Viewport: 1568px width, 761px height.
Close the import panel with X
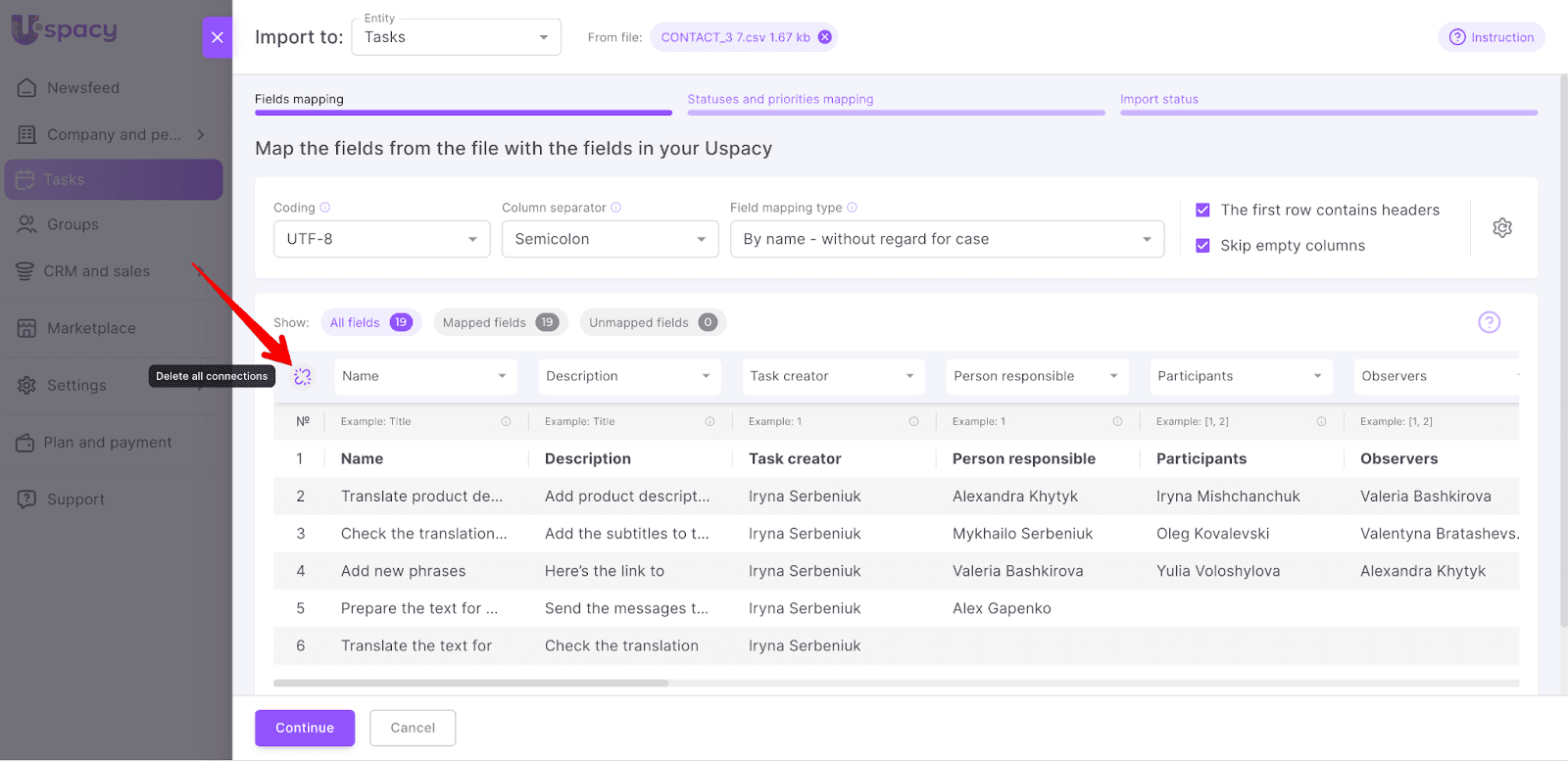point(218,37)
